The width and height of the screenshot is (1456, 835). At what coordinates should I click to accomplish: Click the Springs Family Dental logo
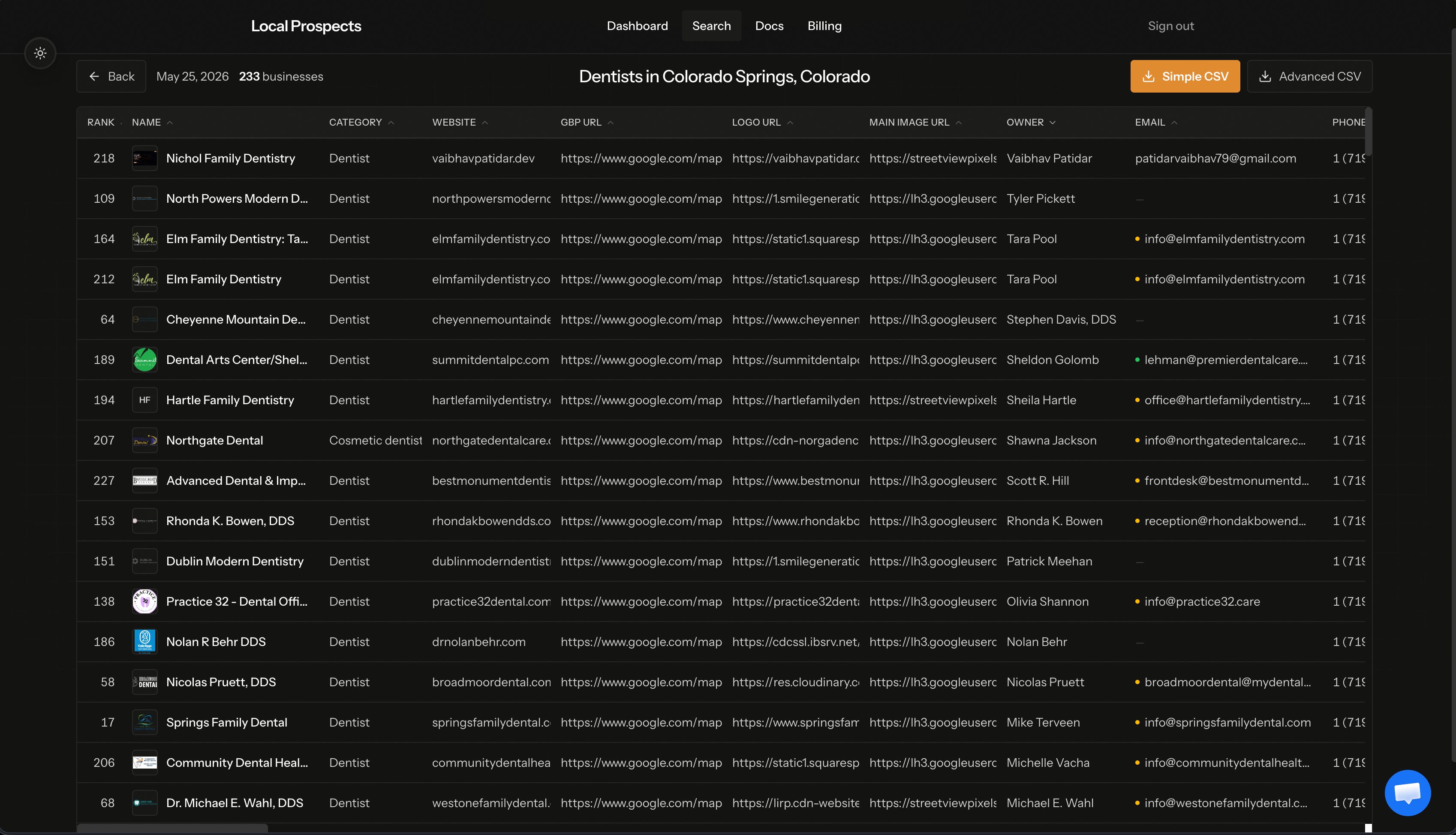[x=144, y=723]
